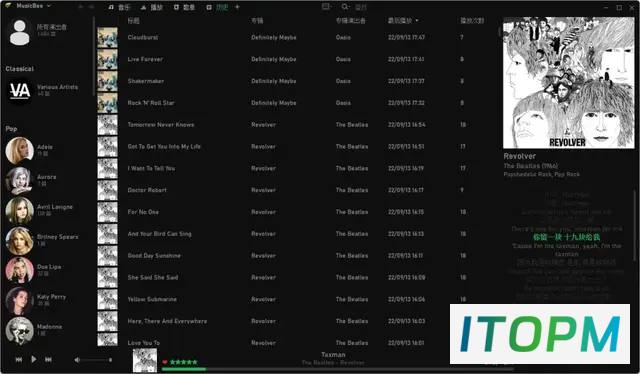
Task: Select Various Artists VA icon
Action: (x=20, y=90)
